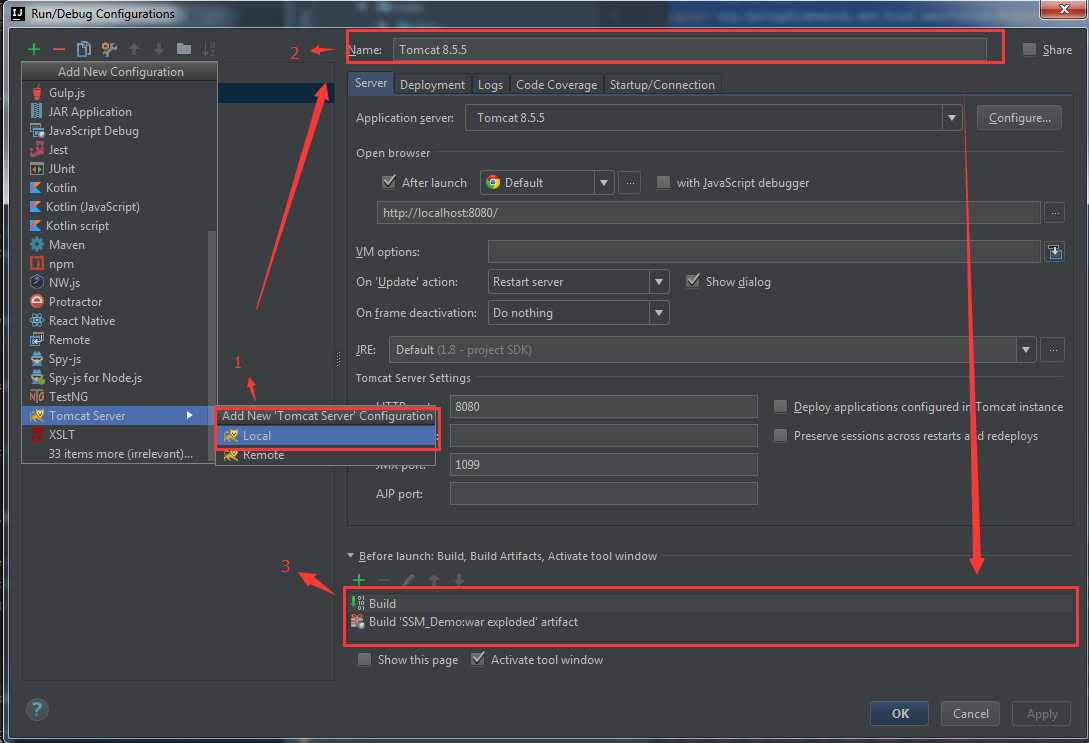The image size is (1089, 743).
Task: Click the ellipsis button beside the browser dropdown
Action: 629,183
